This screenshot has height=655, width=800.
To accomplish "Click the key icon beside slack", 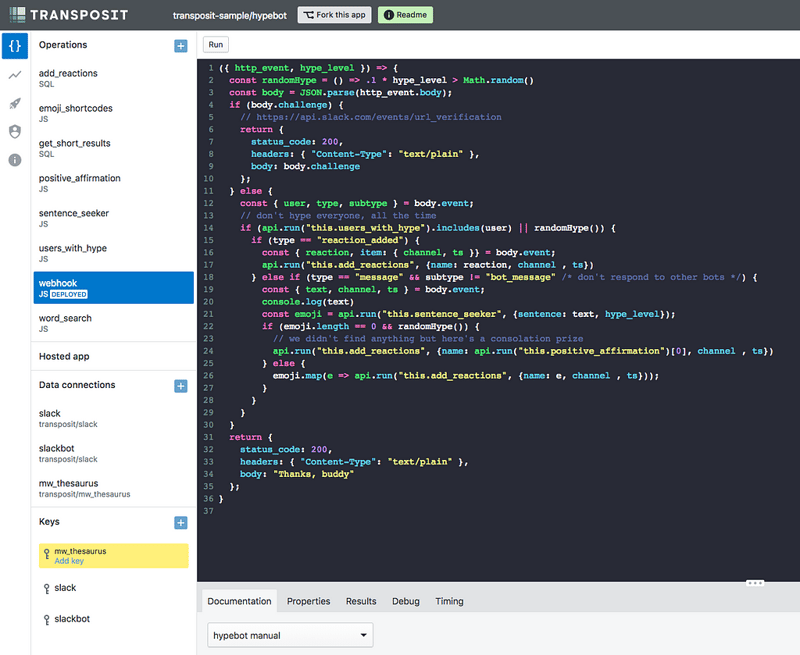I will point(46,589).
